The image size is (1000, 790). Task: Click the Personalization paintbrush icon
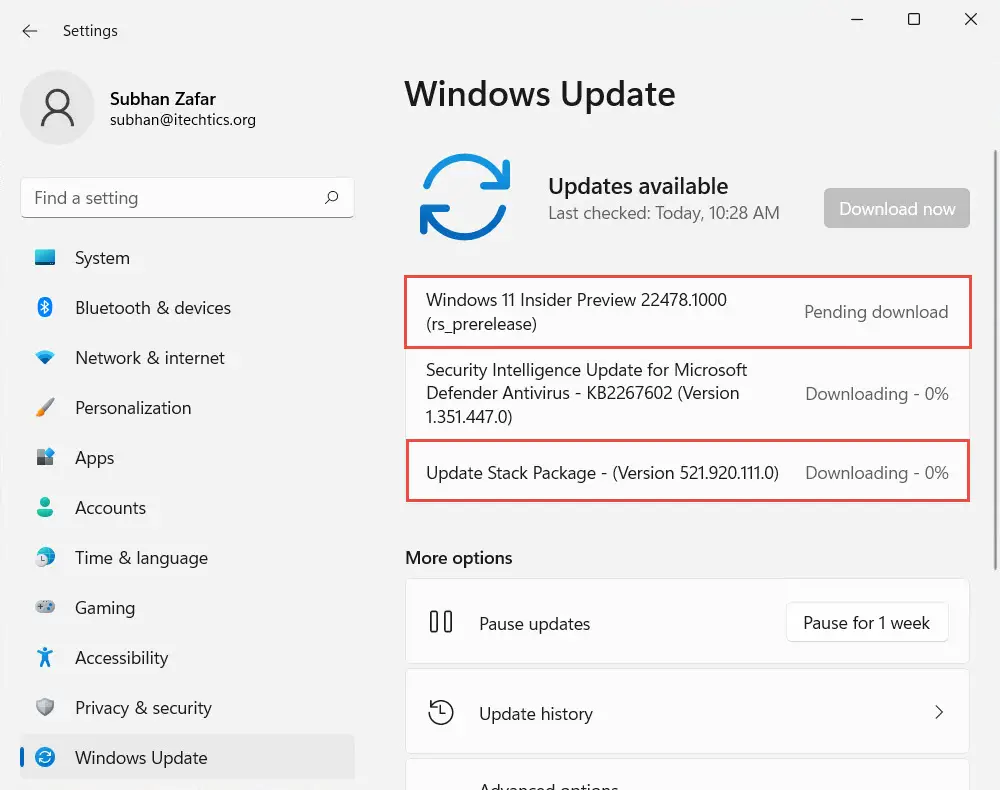pos(45,407)
